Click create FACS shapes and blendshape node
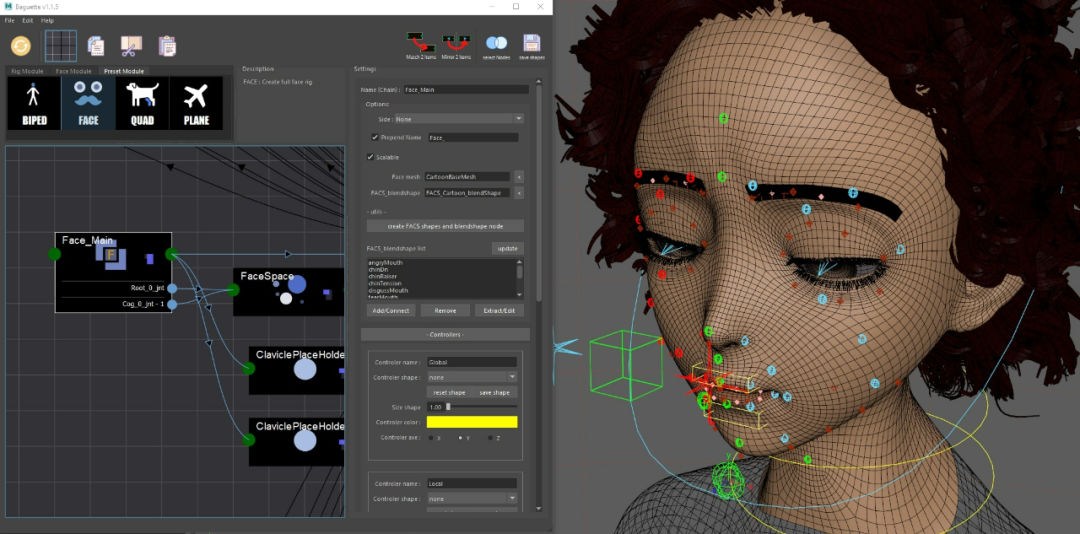This screenshot has height=534, width=1080. 445,226
